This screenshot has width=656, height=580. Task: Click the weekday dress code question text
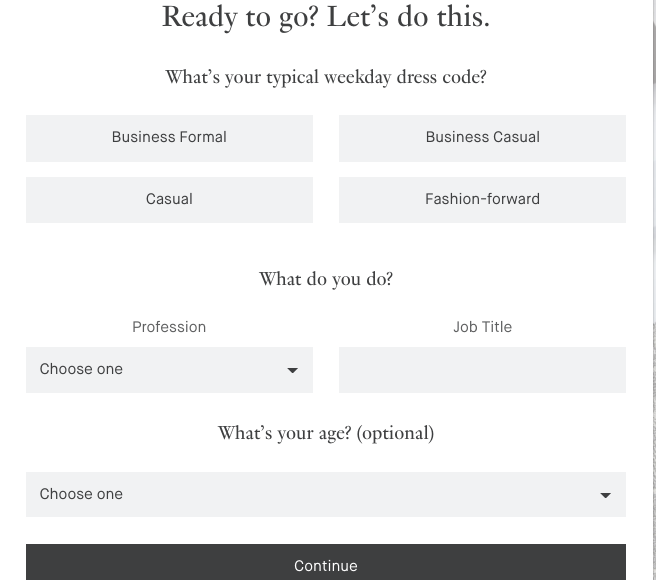pos(326,77)
